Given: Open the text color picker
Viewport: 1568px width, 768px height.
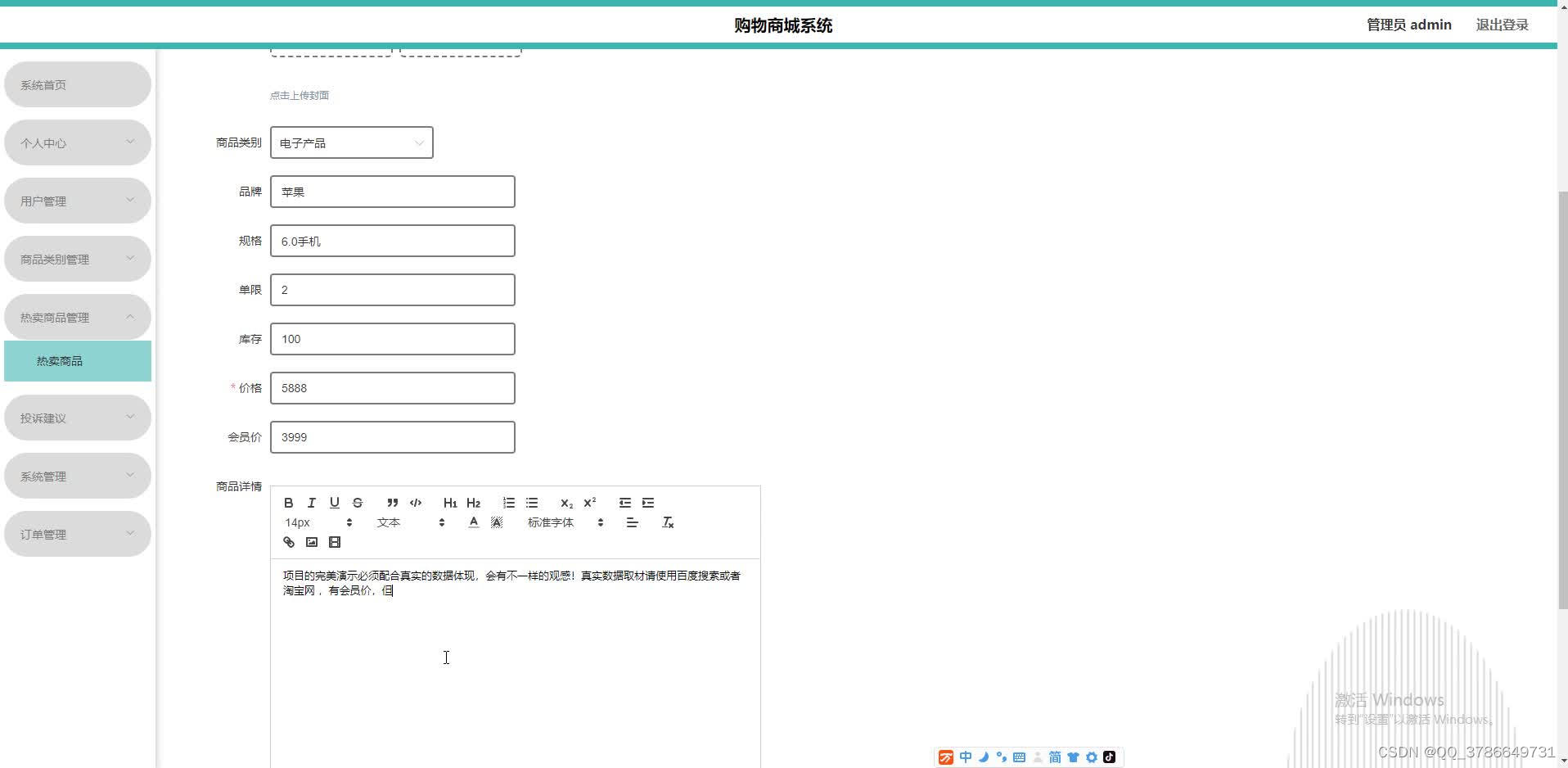Looking at the screenshot, I should (x=473, y=522).
